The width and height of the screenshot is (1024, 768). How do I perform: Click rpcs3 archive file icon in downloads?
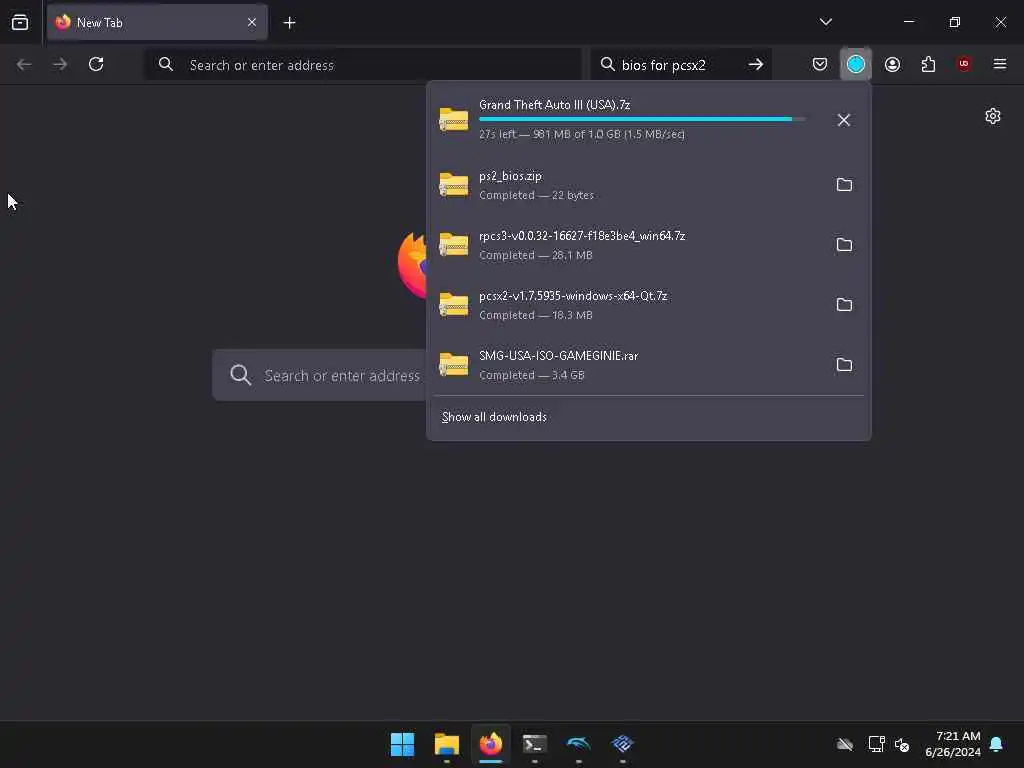click(x=453, y=245)
